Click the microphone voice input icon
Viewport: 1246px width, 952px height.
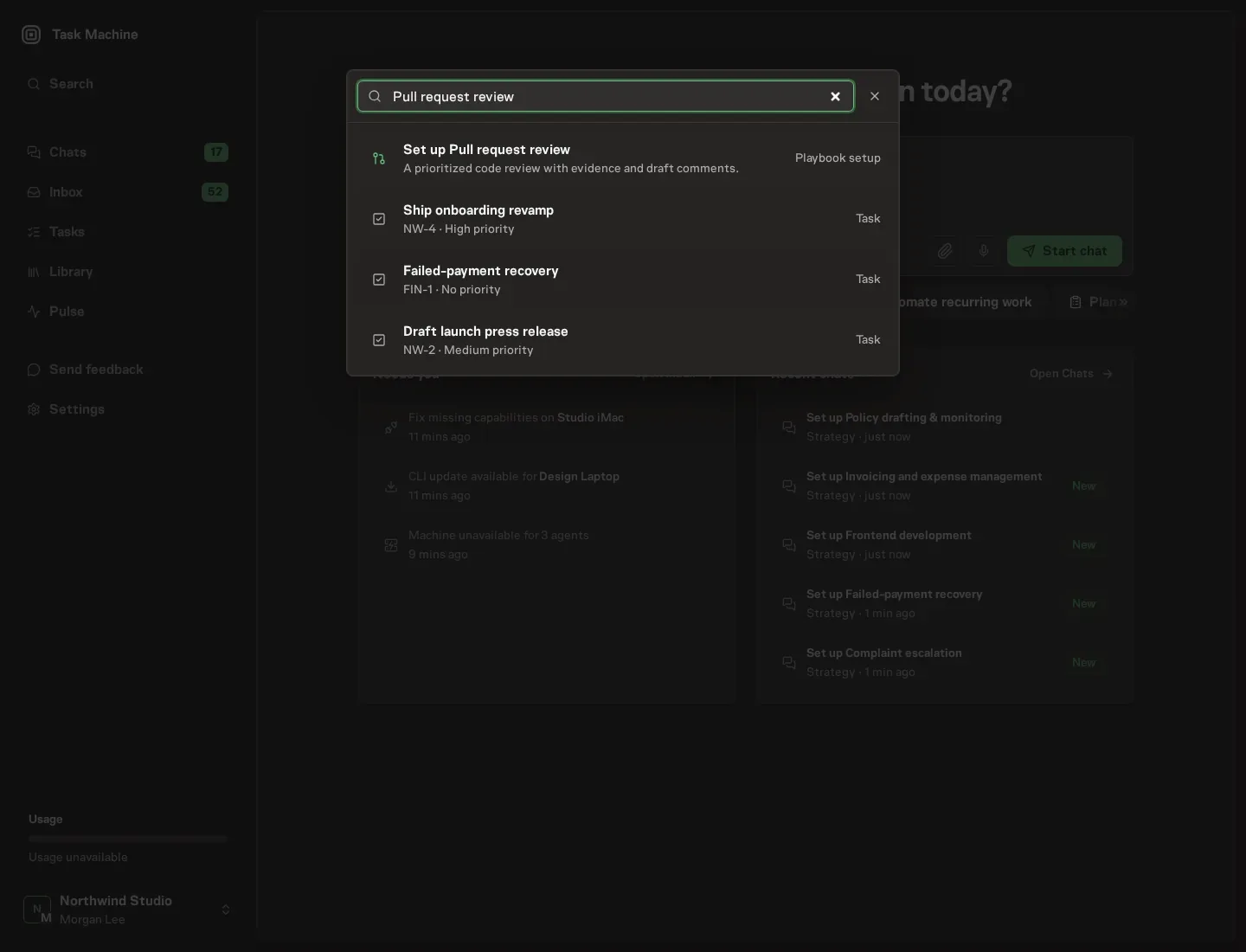(x=984, y=251)
